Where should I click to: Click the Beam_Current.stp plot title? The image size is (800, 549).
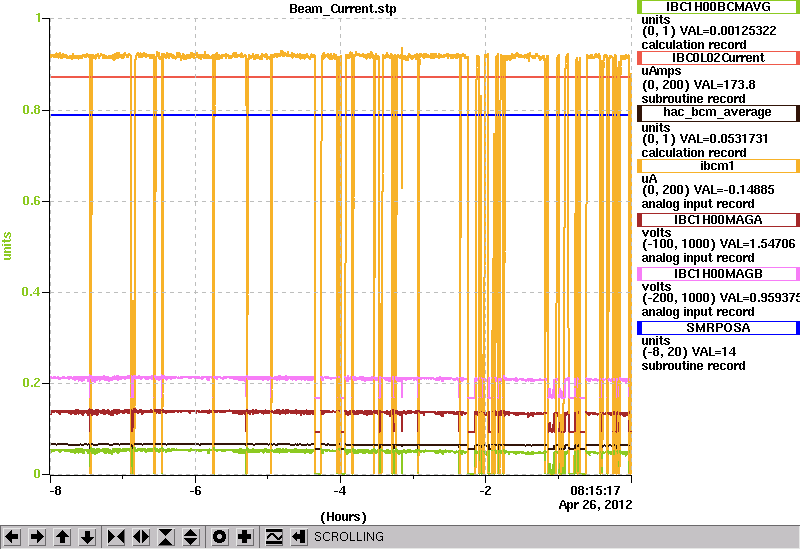point(343,9)
